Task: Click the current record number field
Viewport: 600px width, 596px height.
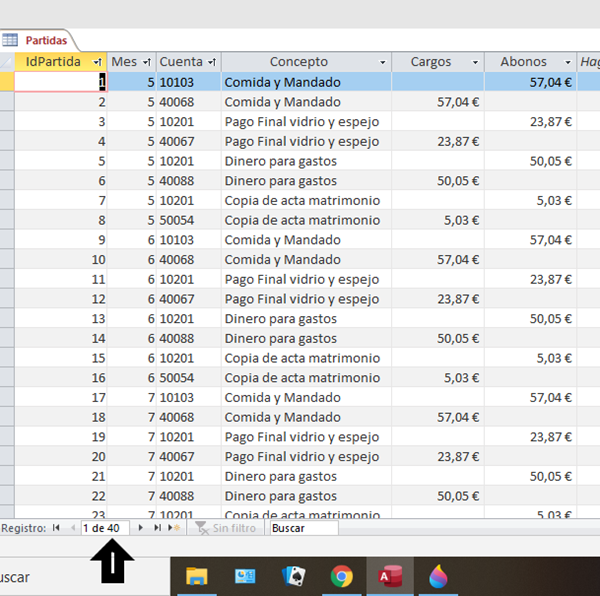Action: coord(103,527)
